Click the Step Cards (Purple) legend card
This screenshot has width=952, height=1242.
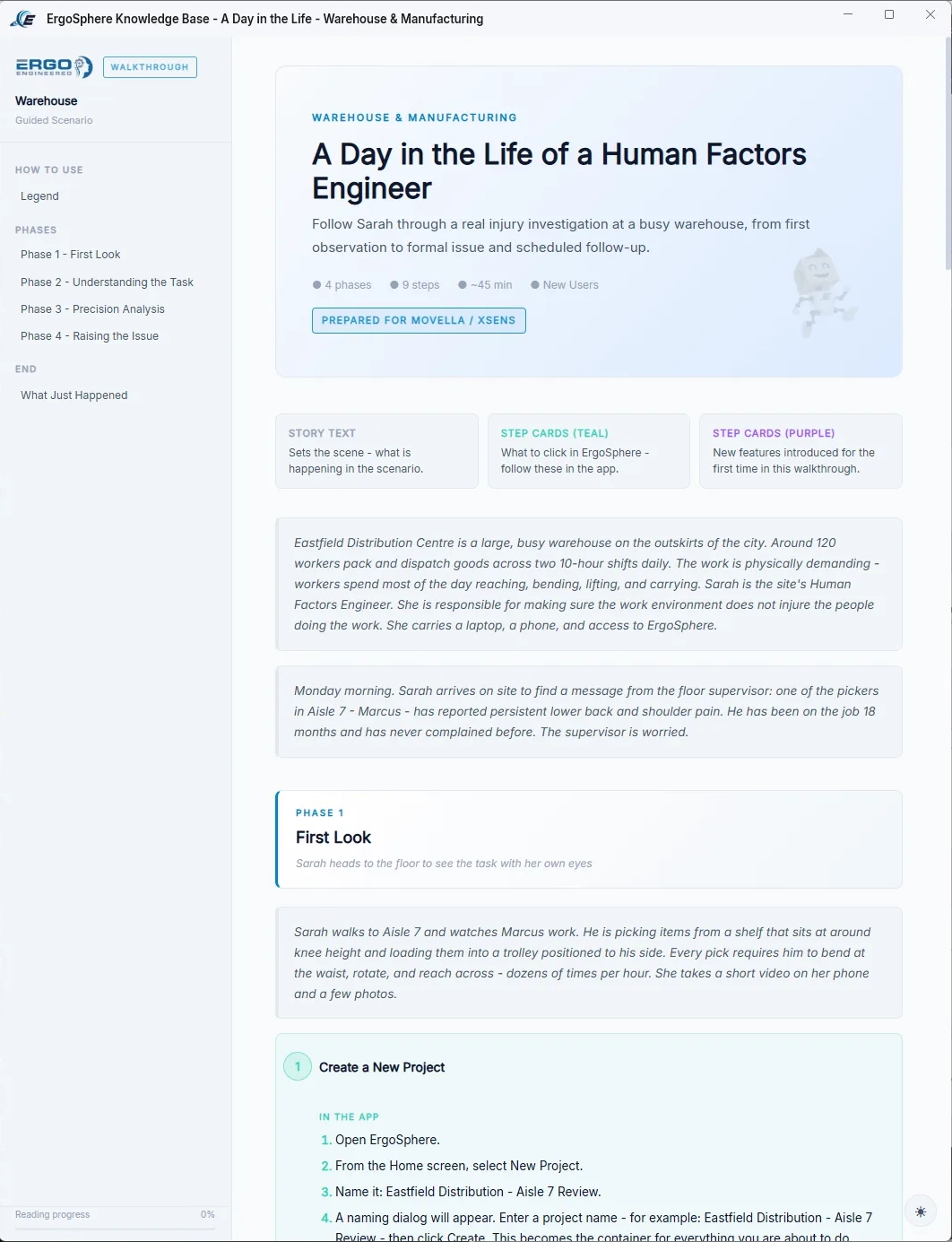(801, 451)
